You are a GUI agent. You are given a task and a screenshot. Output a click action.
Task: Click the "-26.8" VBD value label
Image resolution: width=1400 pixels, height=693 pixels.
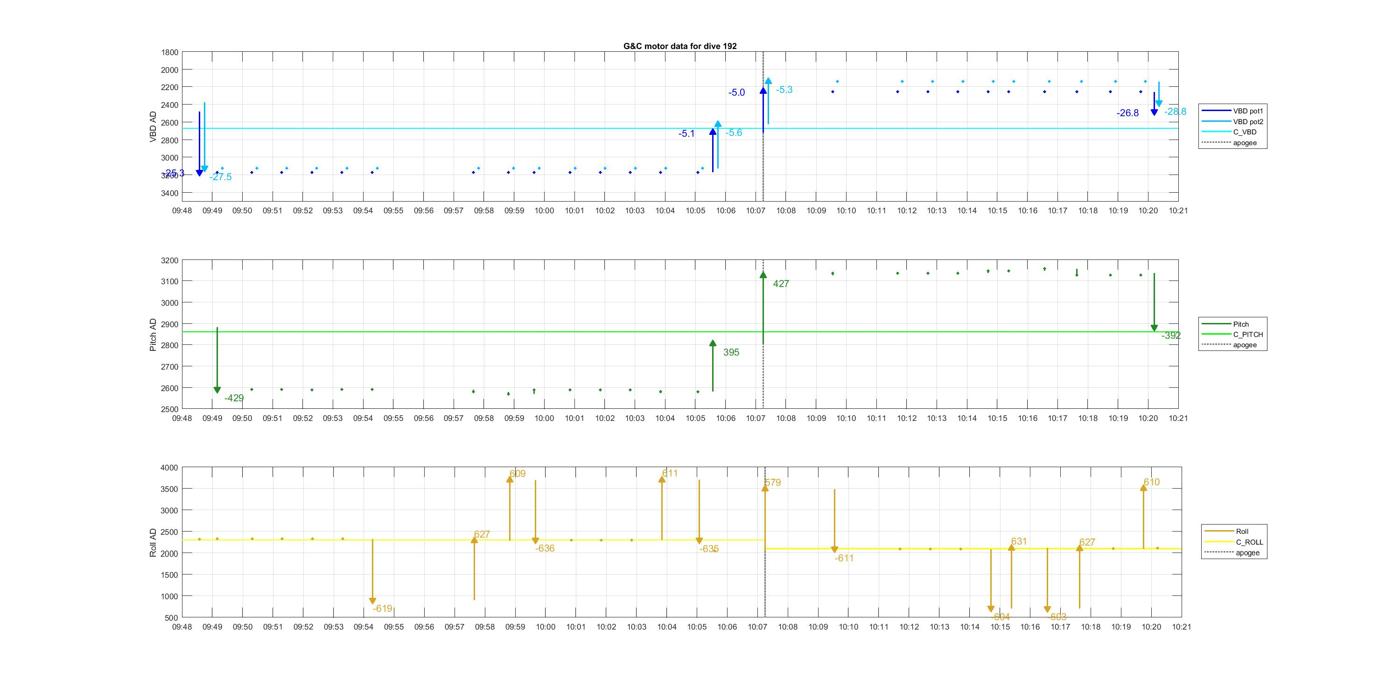tap(1128, 113)
